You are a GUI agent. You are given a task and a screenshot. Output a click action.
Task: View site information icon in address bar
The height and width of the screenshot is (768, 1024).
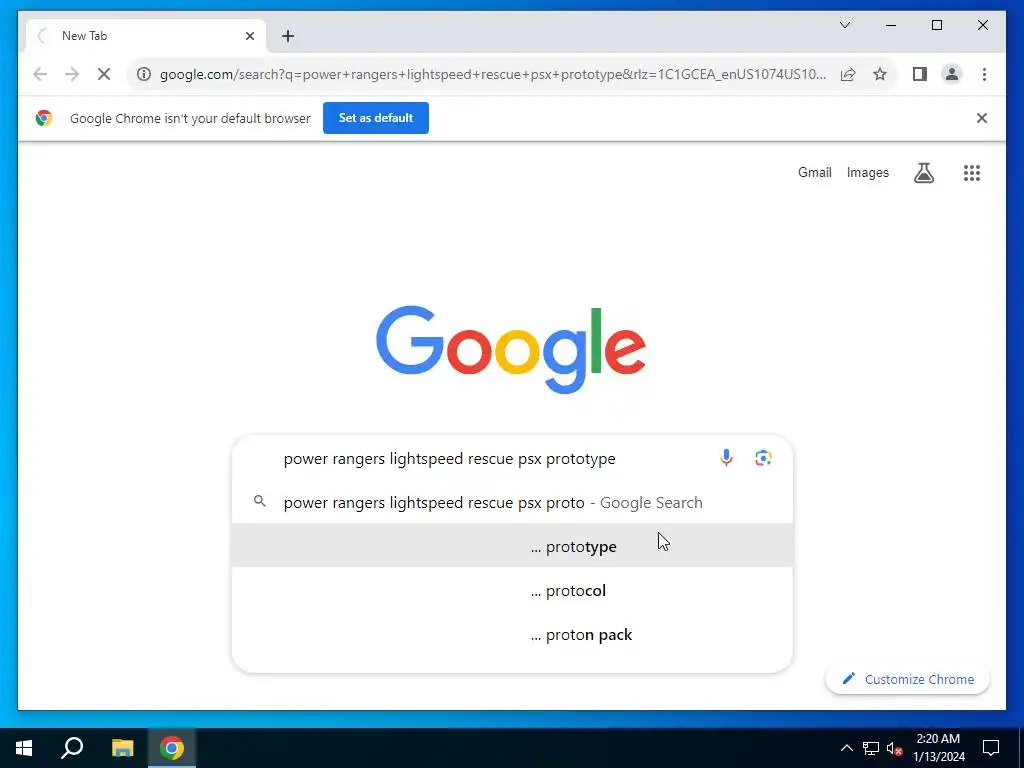pos(144,74)
